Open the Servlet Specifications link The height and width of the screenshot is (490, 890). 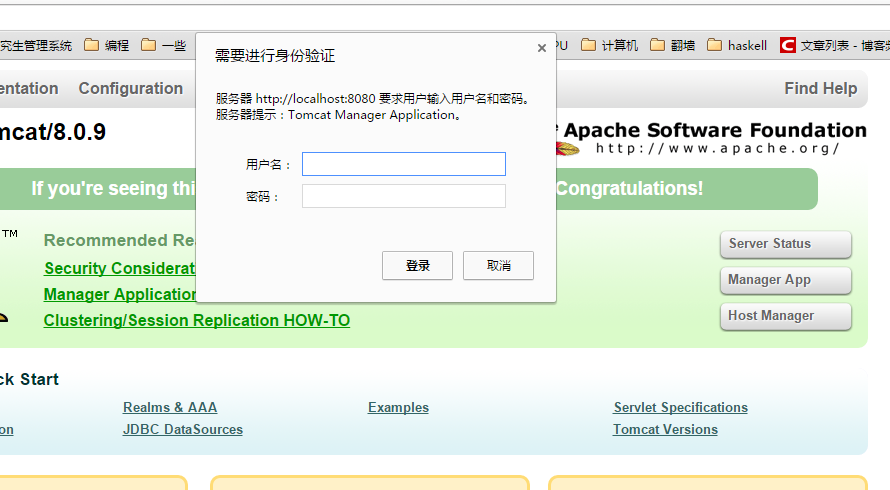pos(681,408)
